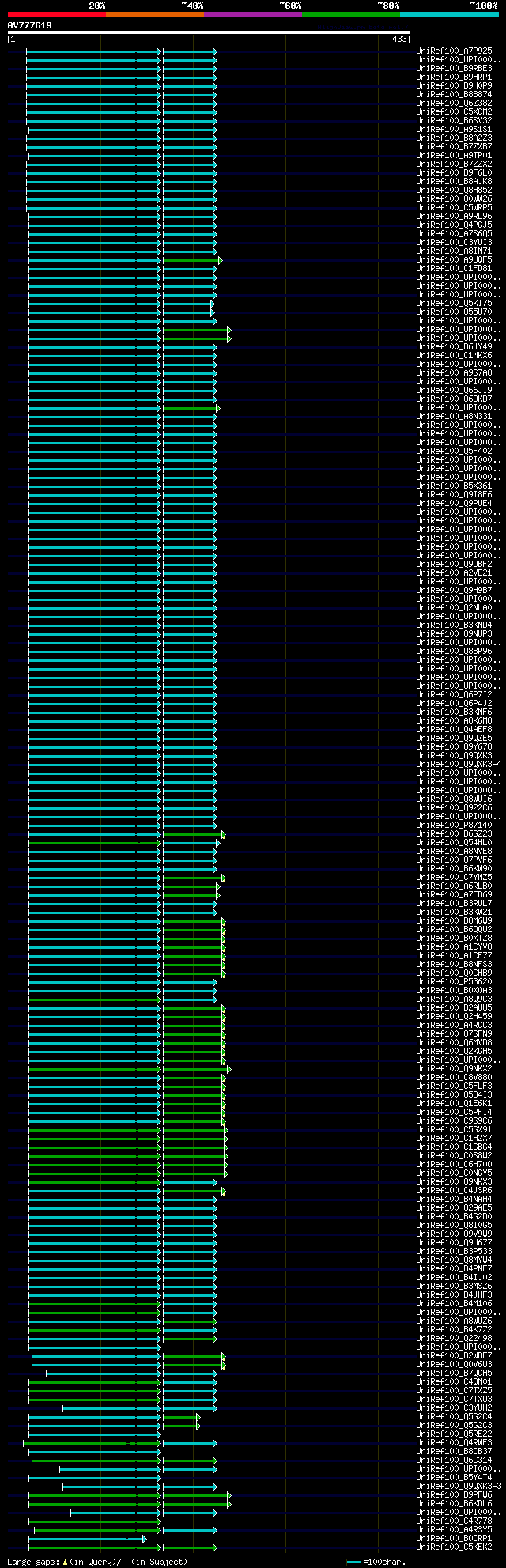This screenshot has height=1568, width=506.
Task: Select UniRef100_C4R778 label
Action: coord(454,1521)
